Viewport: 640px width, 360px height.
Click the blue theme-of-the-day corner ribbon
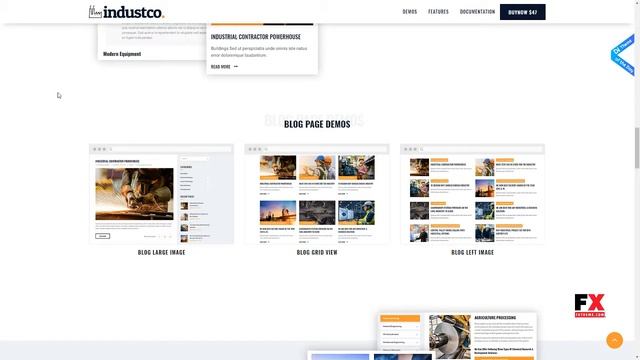point(623,55)
